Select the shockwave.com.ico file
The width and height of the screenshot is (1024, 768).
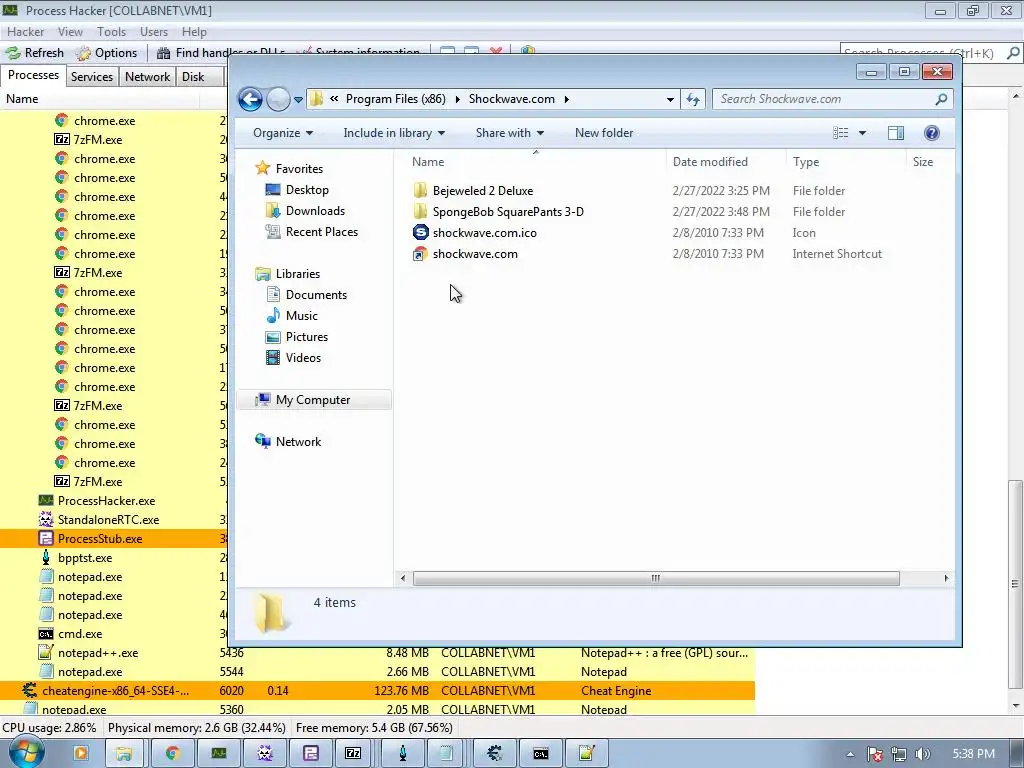click(x=485, y=232)
